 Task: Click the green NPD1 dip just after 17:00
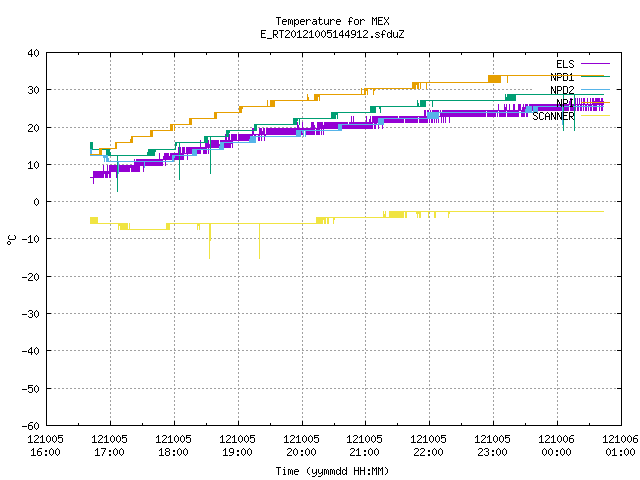[118, 173]
